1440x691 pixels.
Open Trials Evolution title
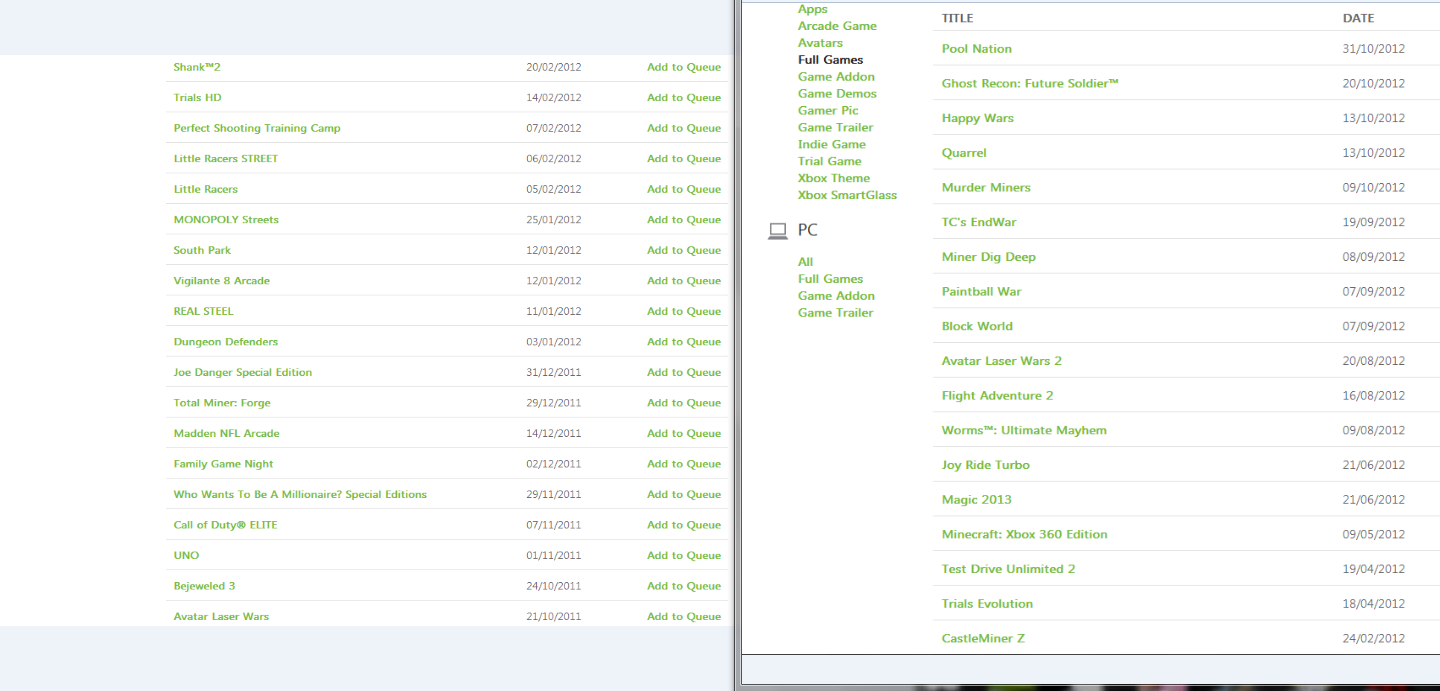987,604
